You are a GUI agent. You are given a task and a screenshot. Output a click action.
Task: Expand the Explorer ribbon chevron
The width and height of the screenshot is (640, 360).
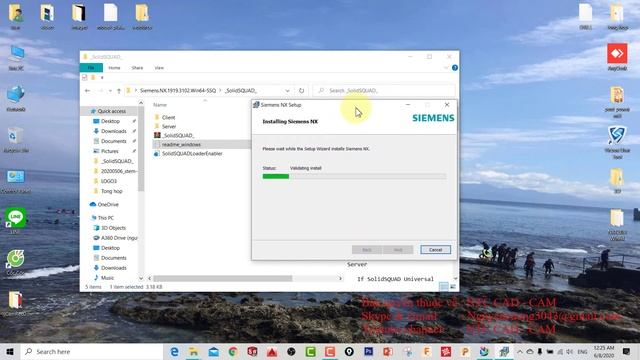pos(446,68)
